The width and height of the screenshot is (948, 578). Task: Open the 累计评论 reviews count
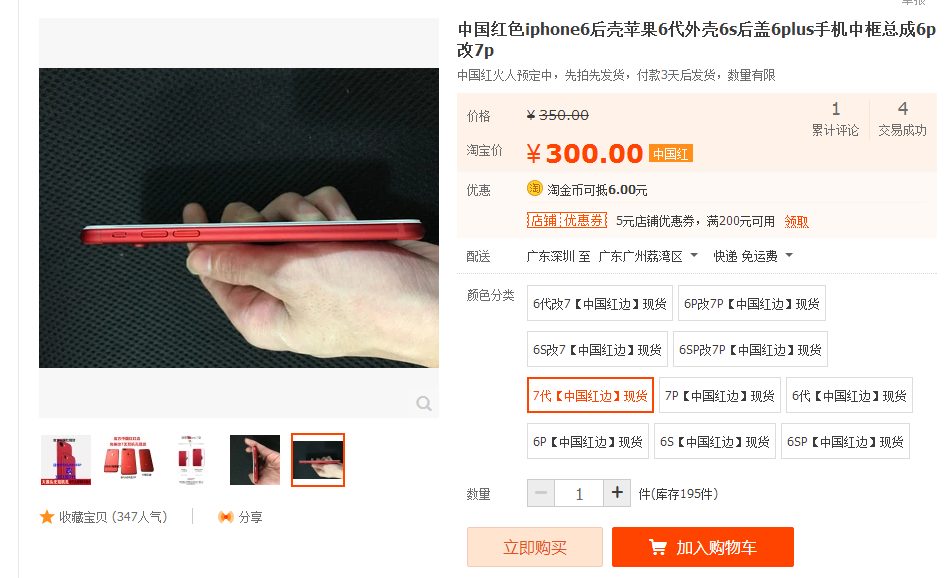coord(835,119)
